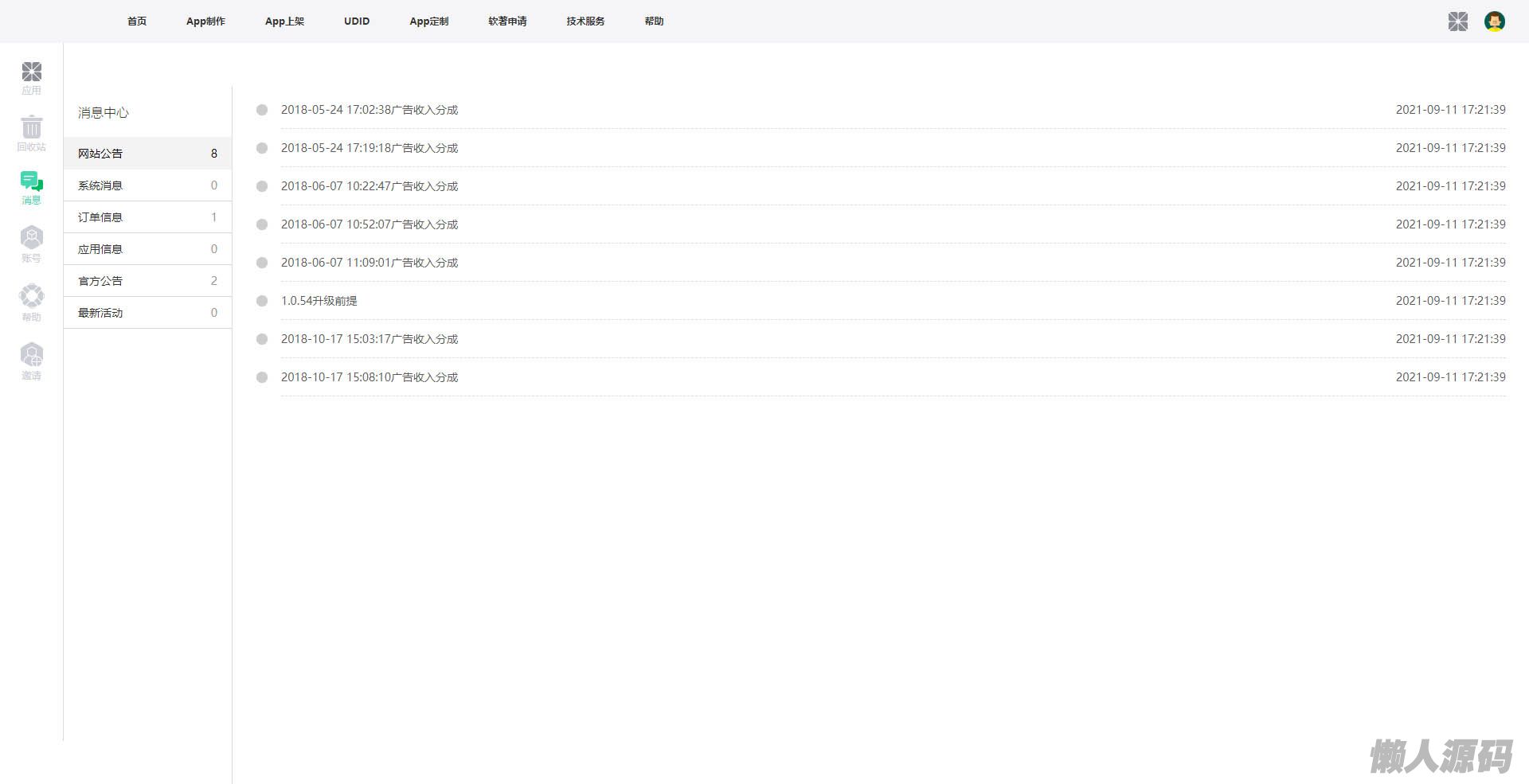Open the 2018-05-24 17:19:18广告收入分成 announcement
This screenshot has height=784, width=1529.
370,148
